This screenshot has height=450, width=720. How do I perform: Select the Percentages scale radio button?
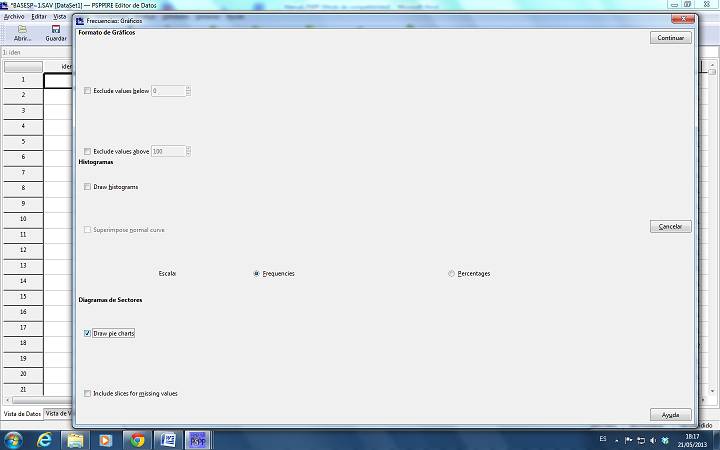pos(452,273)
